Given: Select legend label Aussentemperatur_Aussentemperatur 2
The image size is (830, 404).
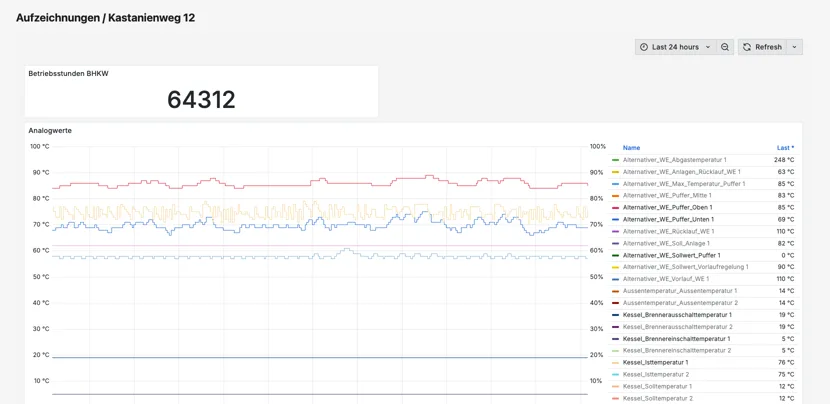Looking at the screenshot, I should 680,303.
